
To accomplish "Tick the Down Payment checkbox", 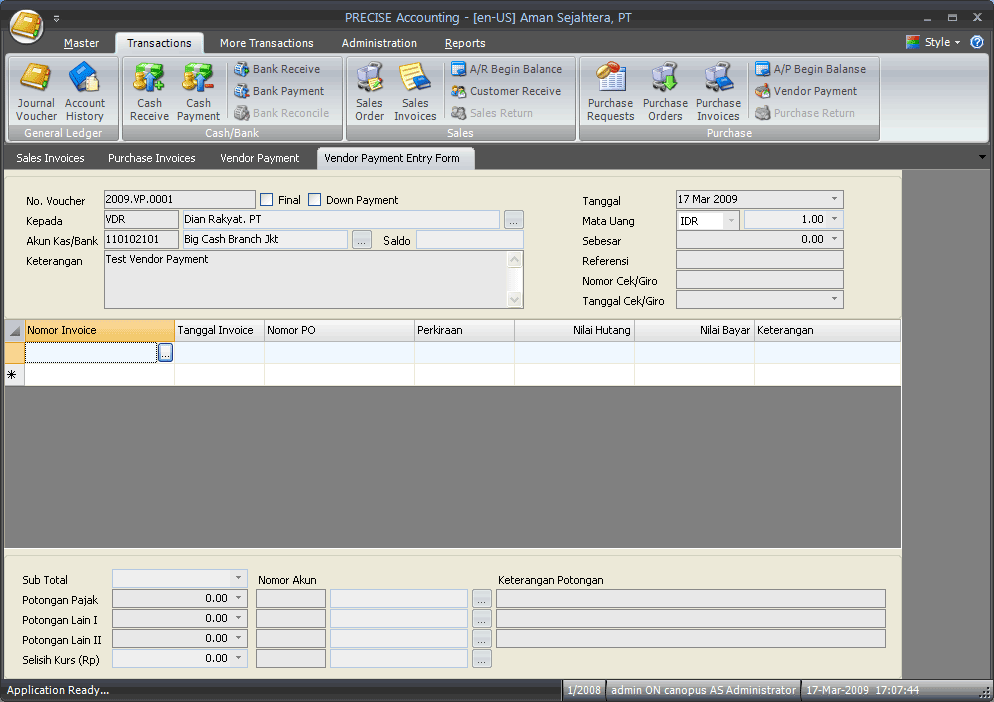I will (x=315, y=200).
